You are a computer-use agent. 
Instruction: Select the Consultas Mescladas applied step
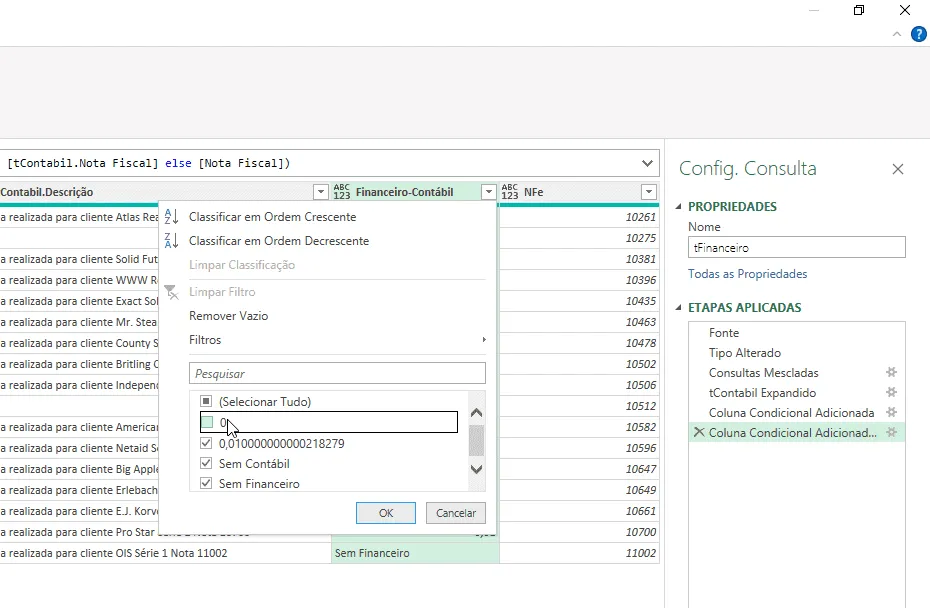click(x=763, y=373)
